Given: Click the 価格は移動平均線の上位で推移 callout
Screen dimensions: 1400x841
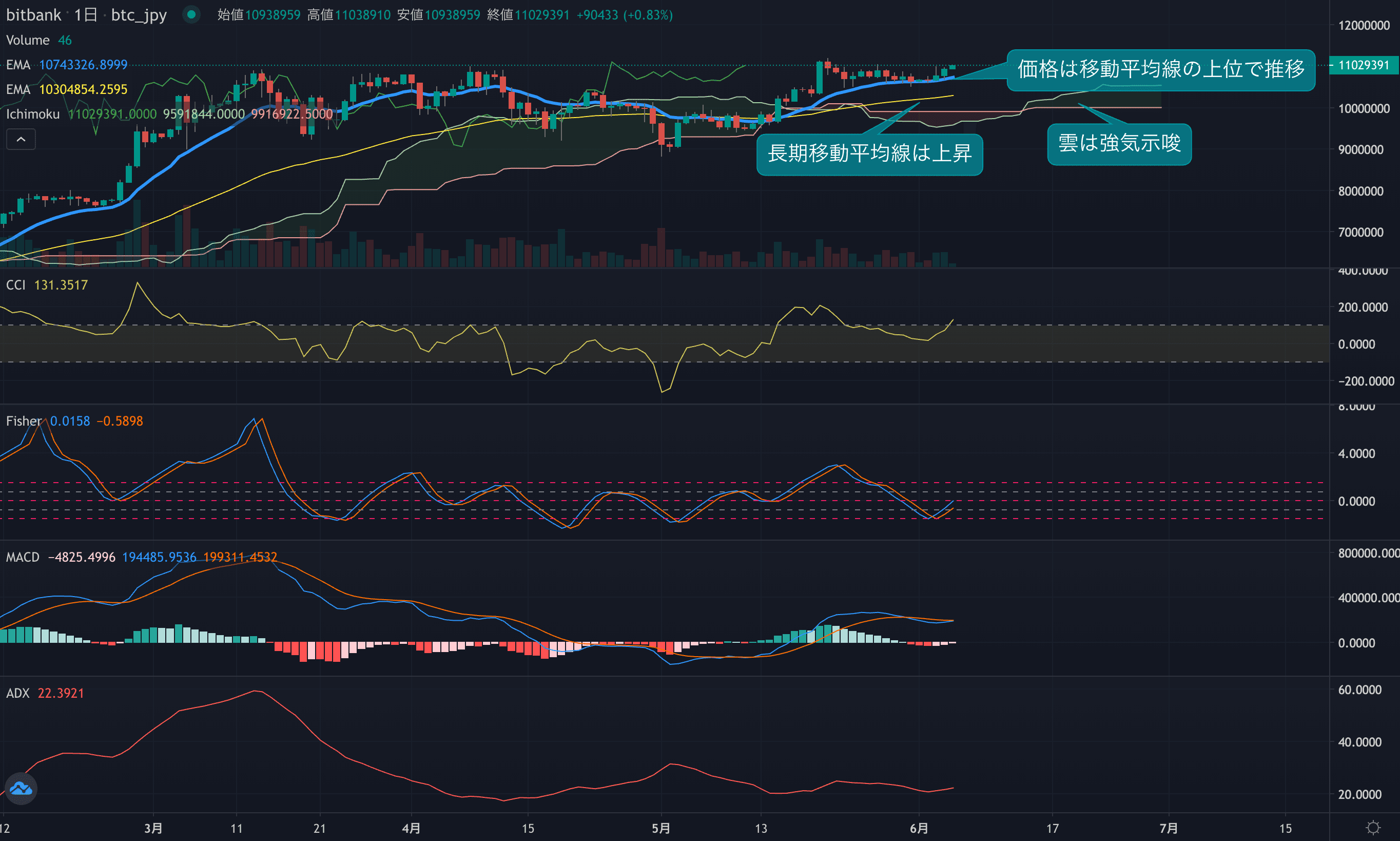Looking at the screenshot, I should coord(1160,69).
